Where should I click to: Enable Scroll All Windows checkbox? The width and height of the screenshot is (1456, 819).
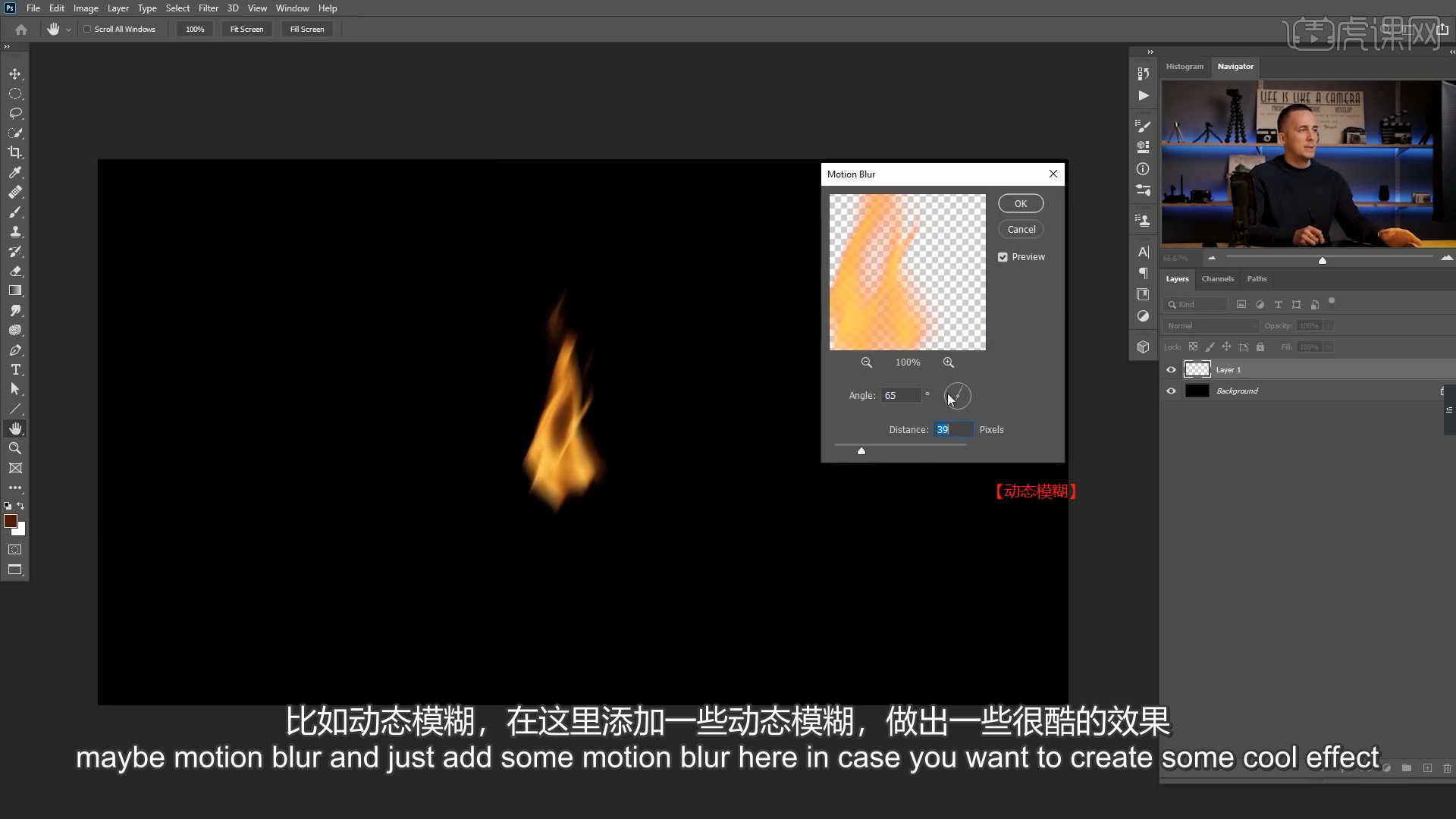click(87, 30)
